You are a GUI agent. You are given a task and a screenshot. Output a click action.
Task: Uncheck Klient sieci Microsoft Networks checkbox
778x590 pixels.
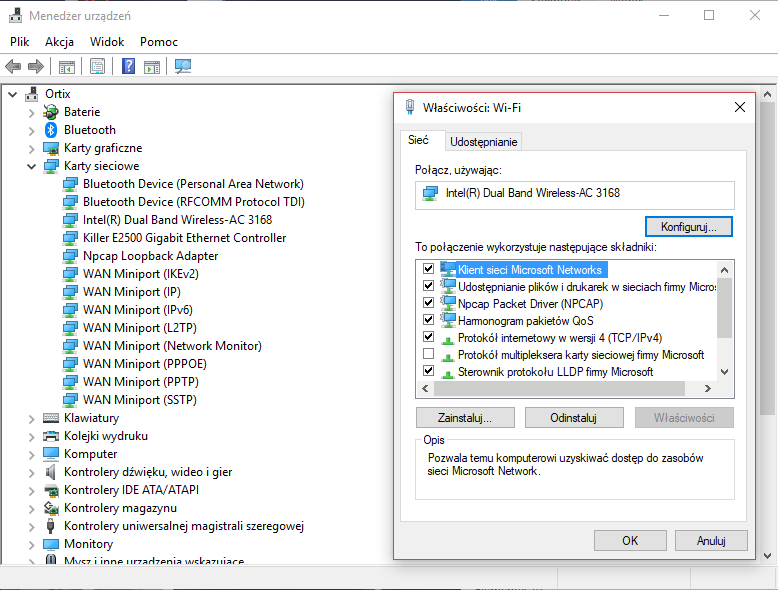click(x=428, y=268)
